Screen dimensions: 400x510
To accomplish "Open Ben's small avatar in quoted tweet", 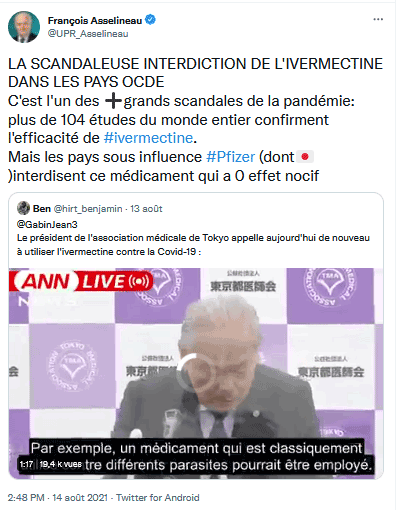I will click(23, 208).
